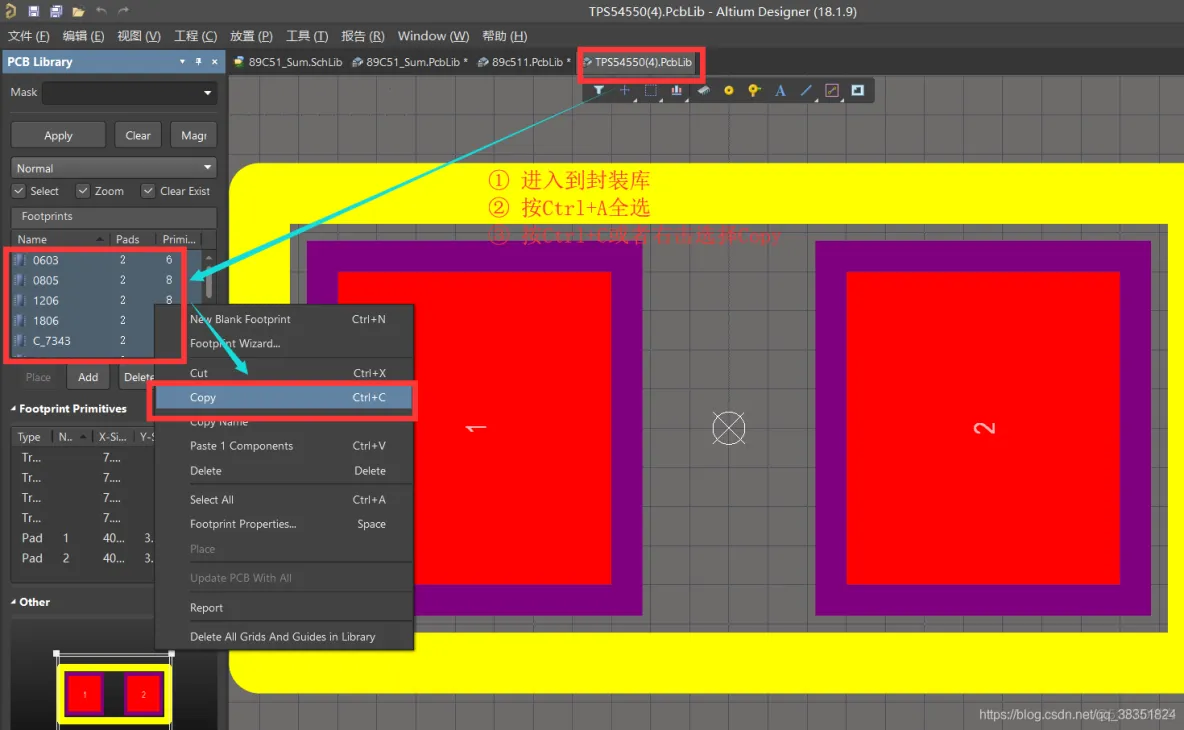Select the Place String text tool
The image size is (1184, 730).
click(781, 91)
